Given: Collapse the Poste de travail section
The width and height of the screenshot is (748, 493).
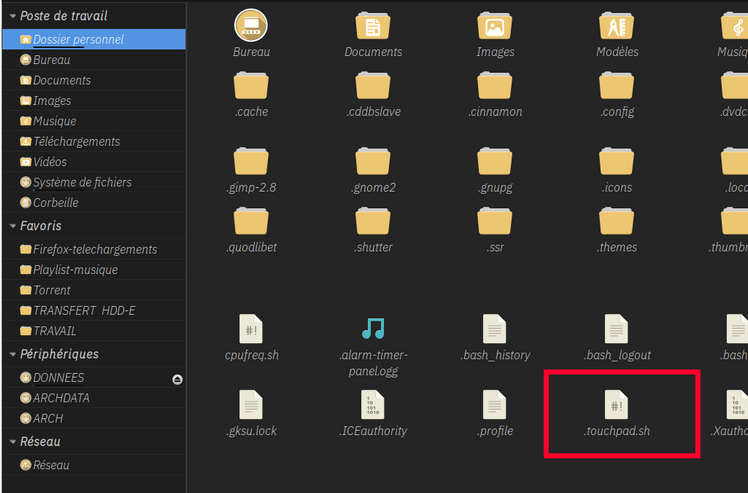Looking at the screenshot, I should pos(11,16).
